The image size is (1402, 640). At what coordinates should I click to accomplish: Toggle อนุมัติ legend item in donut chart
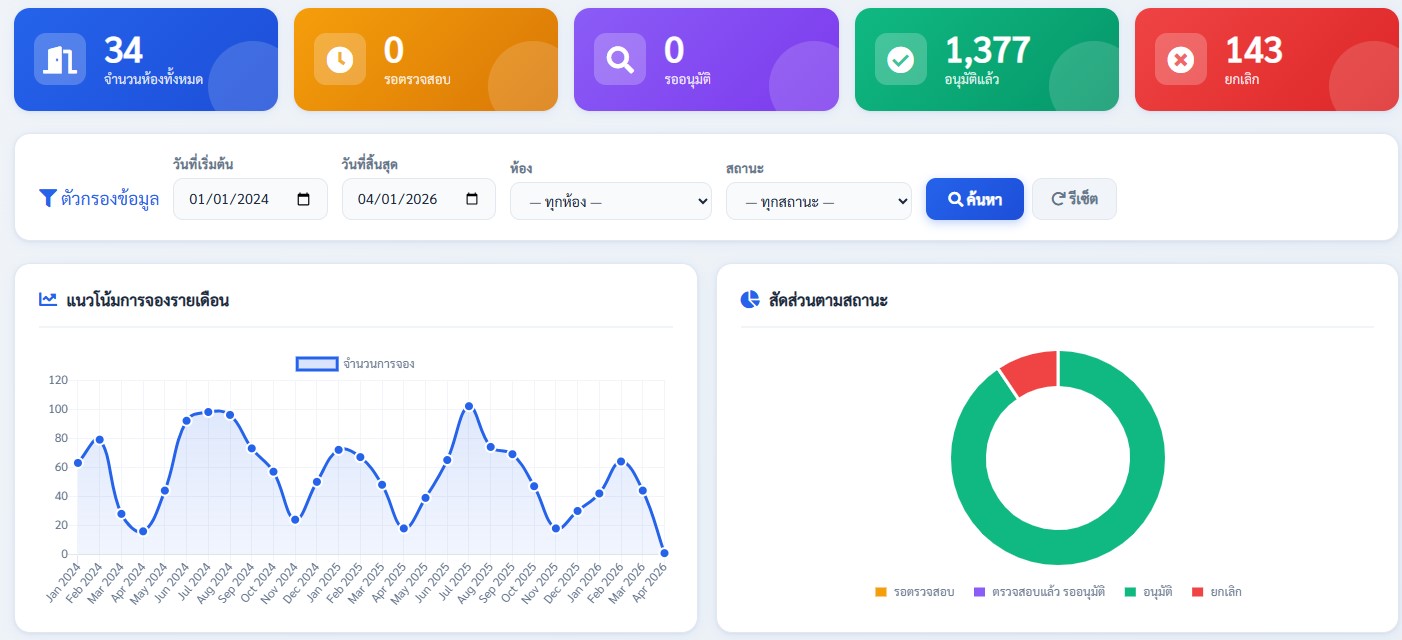[1149, 592]
